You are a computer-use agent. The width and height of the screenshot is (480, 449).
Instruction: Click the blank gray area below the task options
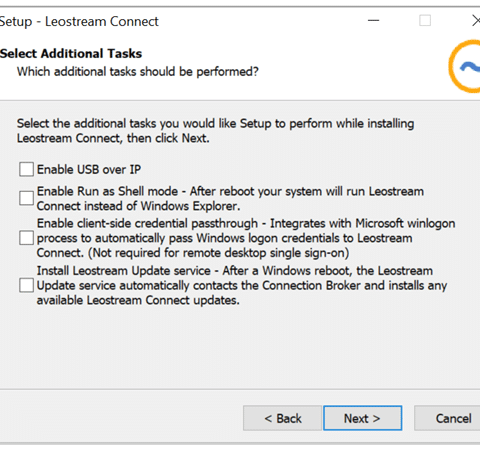[240, 347]
